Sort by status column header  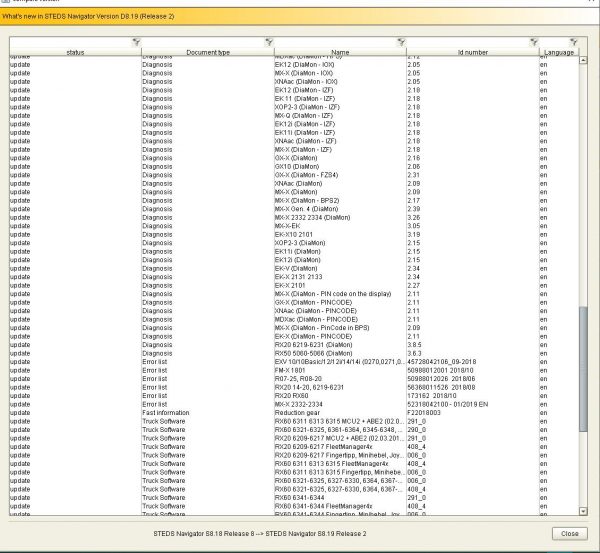75,52
